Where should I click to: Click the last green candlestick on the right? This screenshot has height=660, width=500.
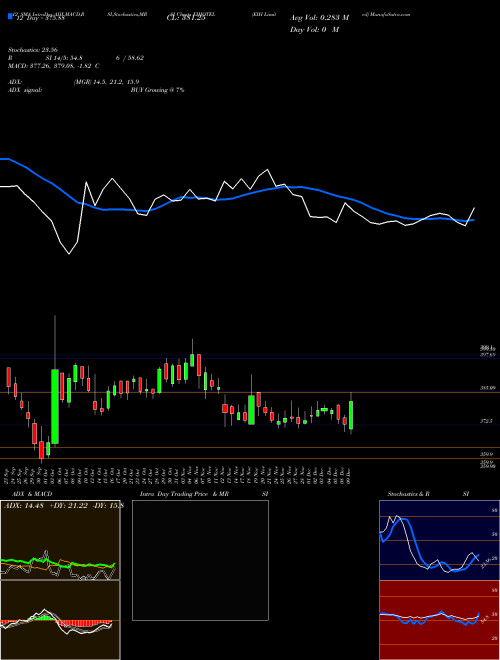(x=351, y=415)
